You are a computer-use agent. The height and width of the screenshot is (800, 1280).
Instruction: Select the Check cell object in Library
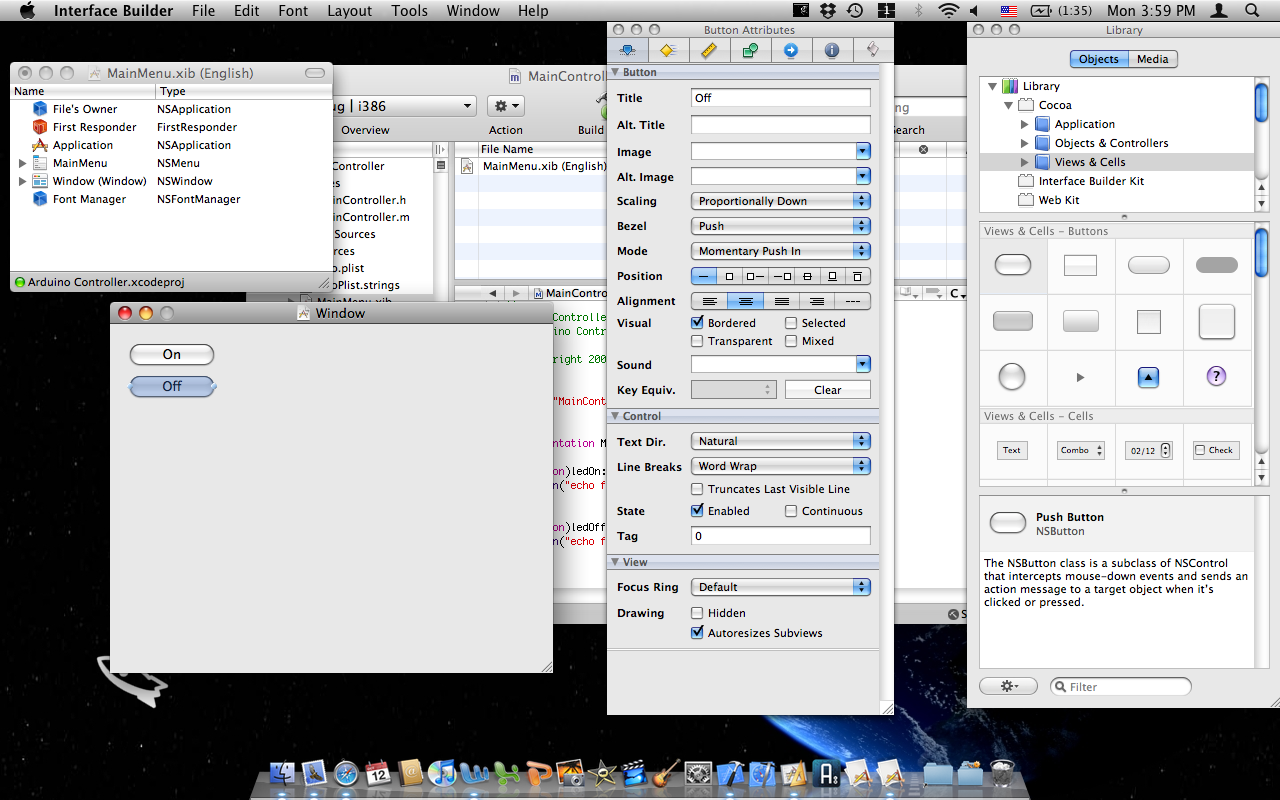pos(1215,450)
